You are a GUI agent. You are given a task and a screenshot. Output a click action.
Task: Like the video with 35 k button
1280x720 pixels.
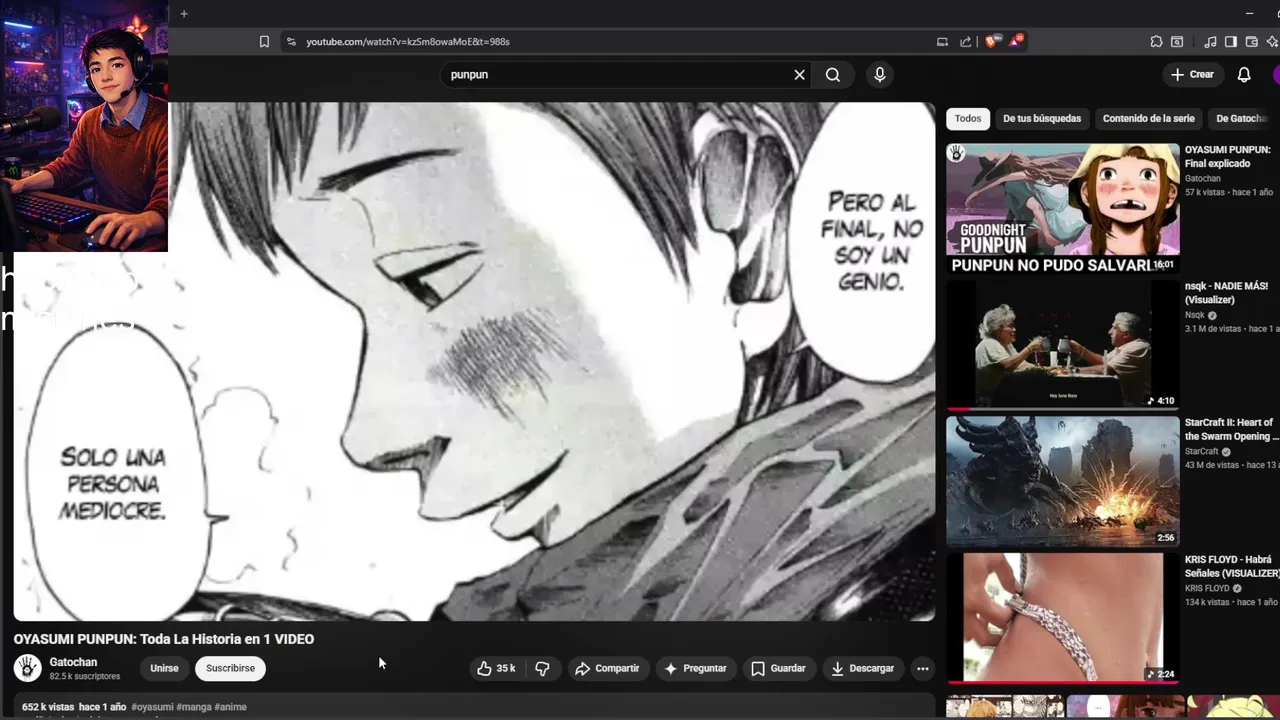coord(496,668)
